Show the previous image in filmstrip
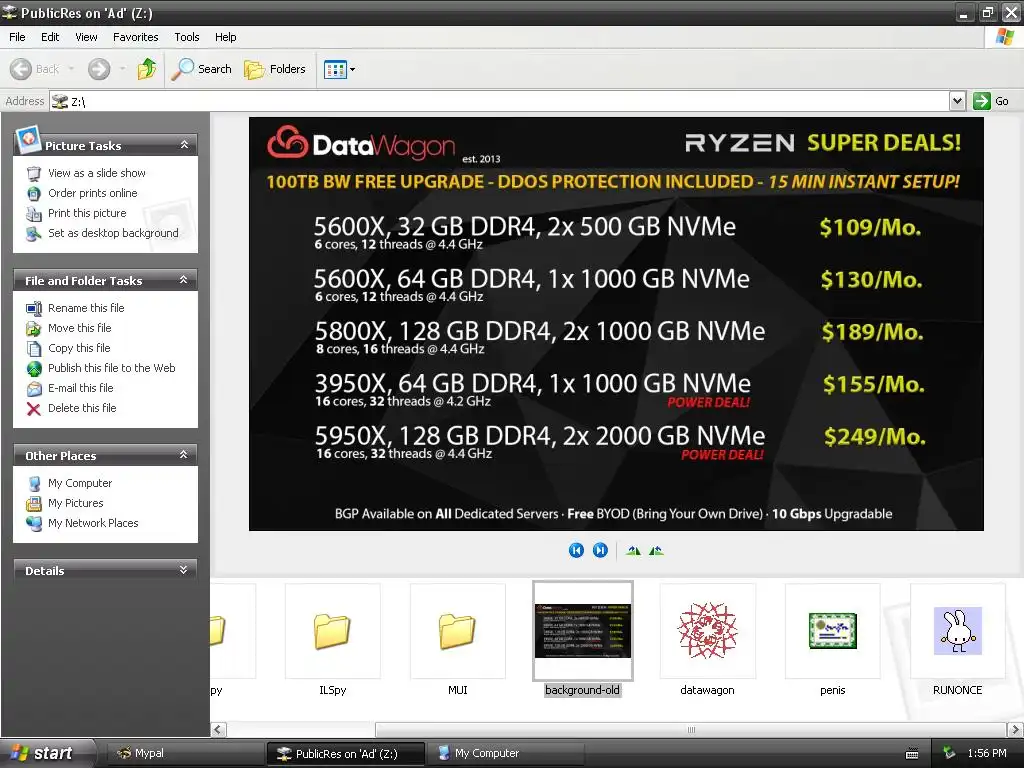Screen dimensions: 1024x768 (576, 551)
